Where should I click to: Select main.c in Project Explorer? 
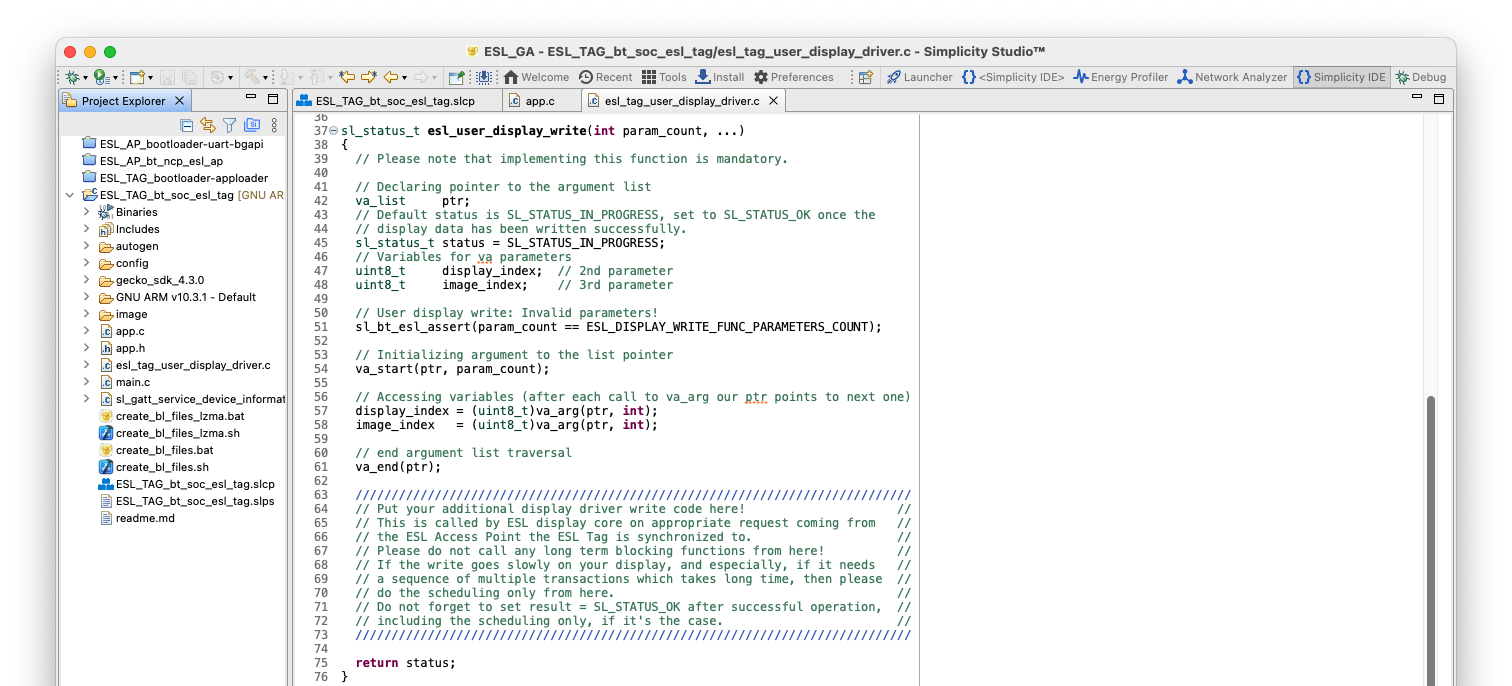(131, 382)
